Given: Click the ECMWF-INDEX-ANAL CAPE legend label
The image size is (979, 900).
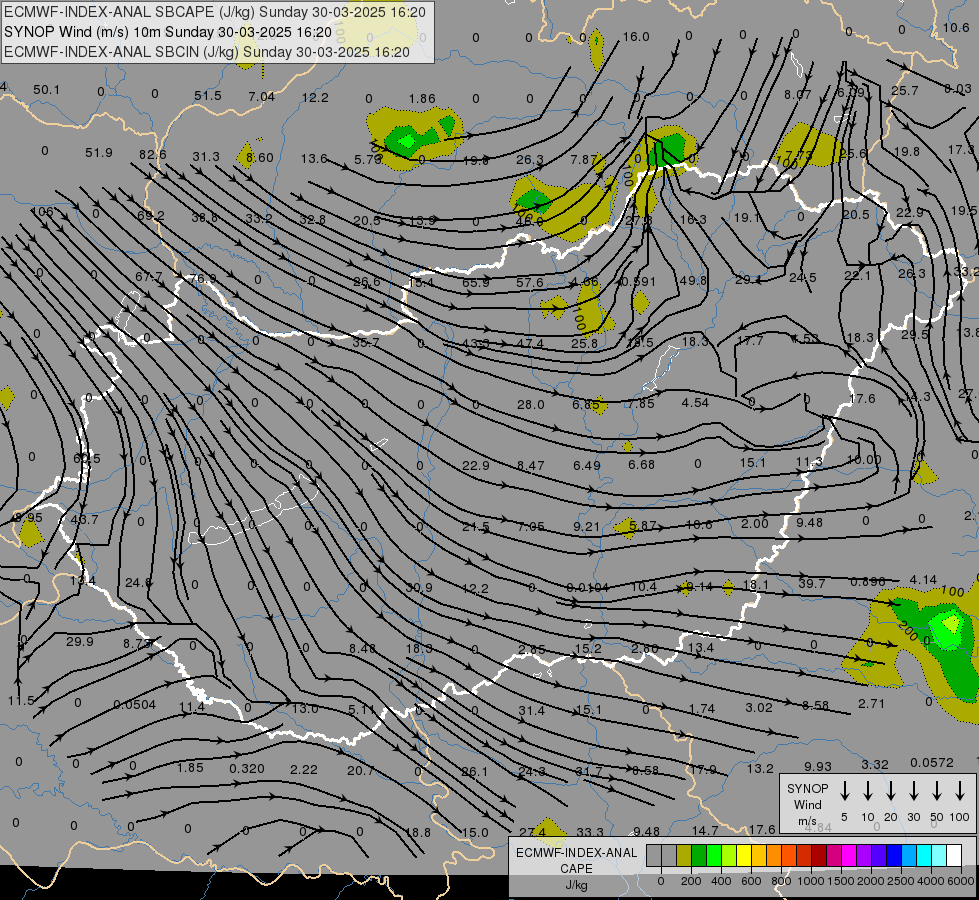Looking at the screenshot, I should (576, 868).
